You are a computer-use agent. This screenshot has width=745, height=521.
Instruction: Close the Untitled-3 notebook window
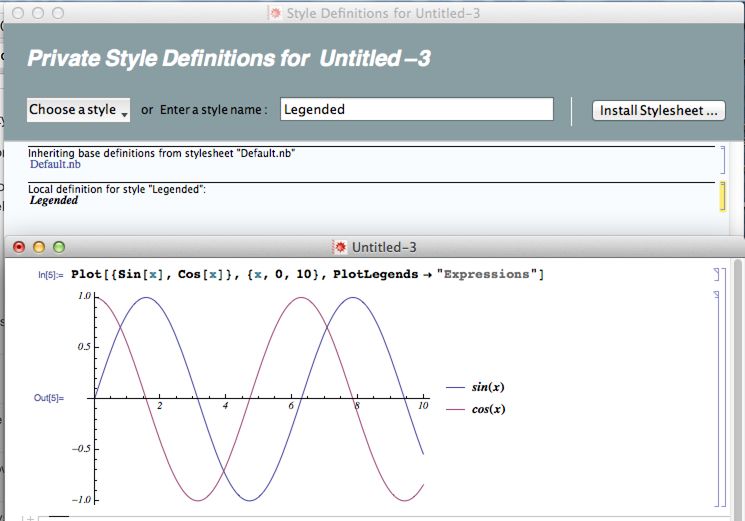click(19, 247)
